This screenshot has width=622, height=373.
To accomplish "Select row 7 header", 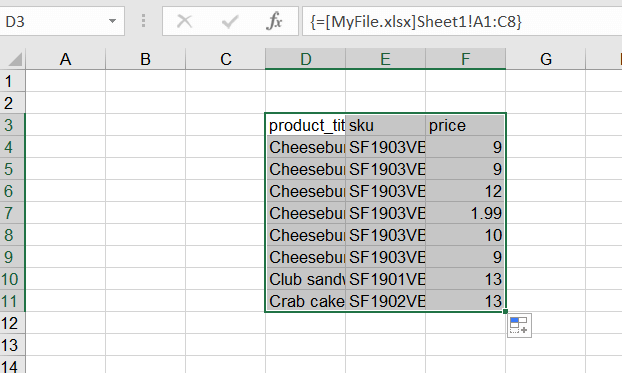I will [12, 213].
